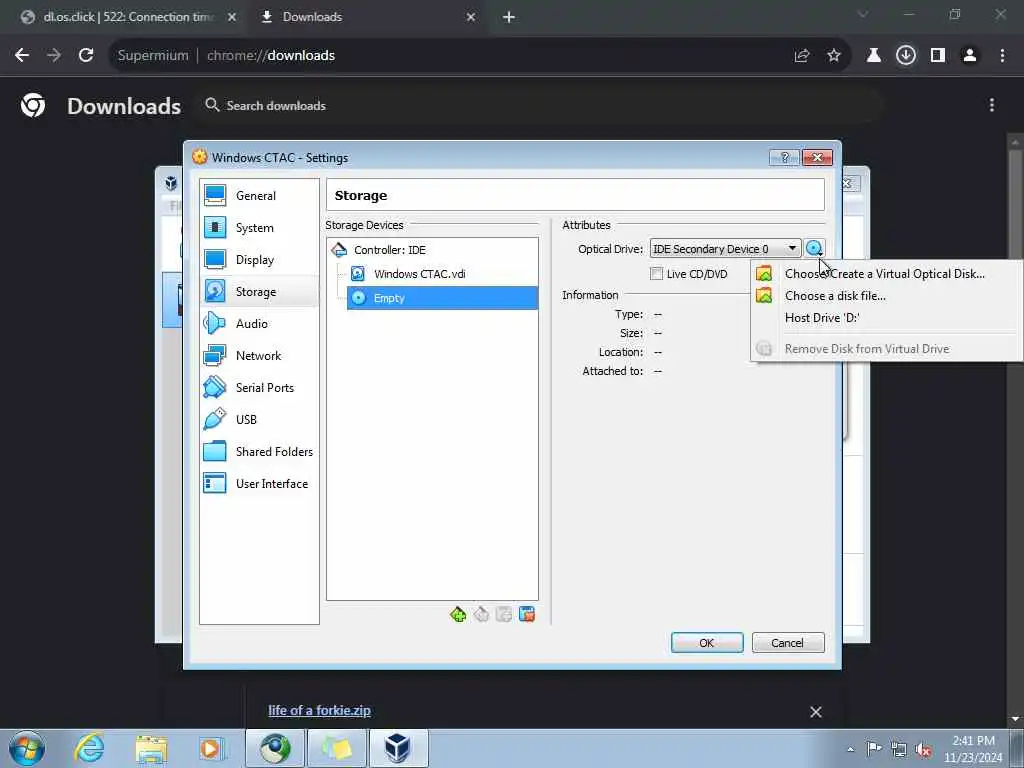The width and height of the screenshot is (1024, 768).
Task: Bookmark this page with the star icon
Action: pyautogui.click(x=834, y=56)
